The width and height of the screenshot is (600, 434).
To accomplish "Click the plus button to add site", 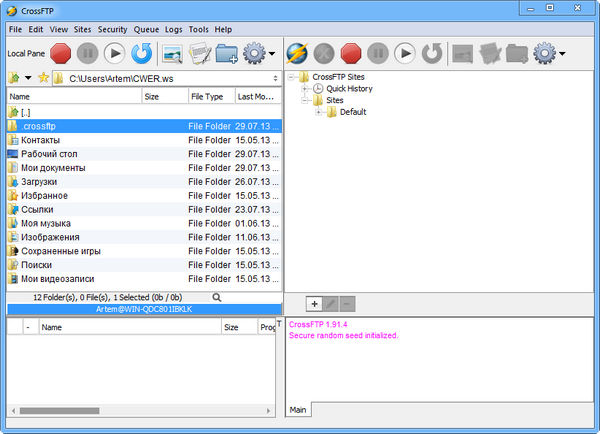I will point(315,303).
